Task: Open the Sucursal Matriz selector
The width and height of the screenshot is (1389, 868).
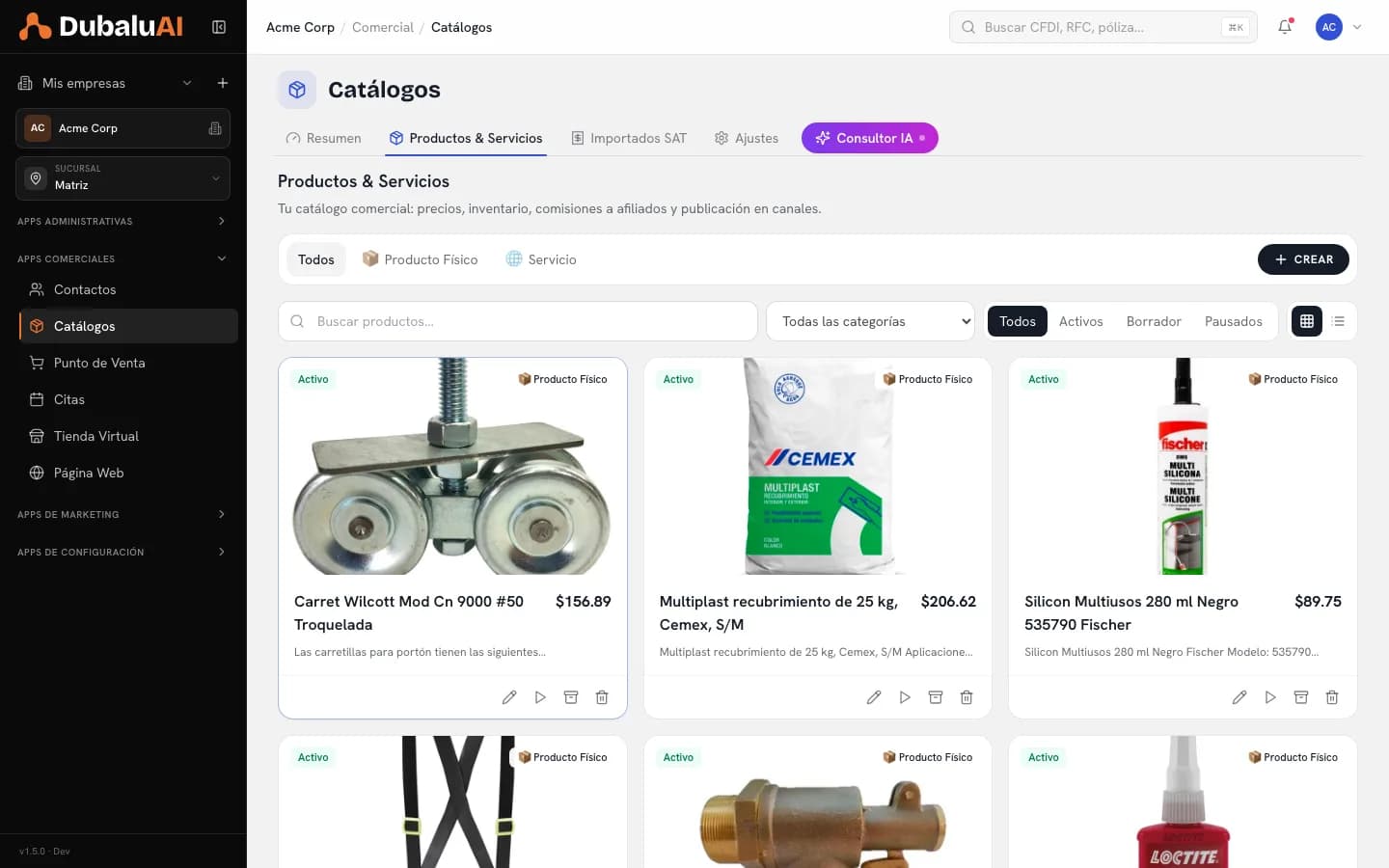Action: coord(123,178)
